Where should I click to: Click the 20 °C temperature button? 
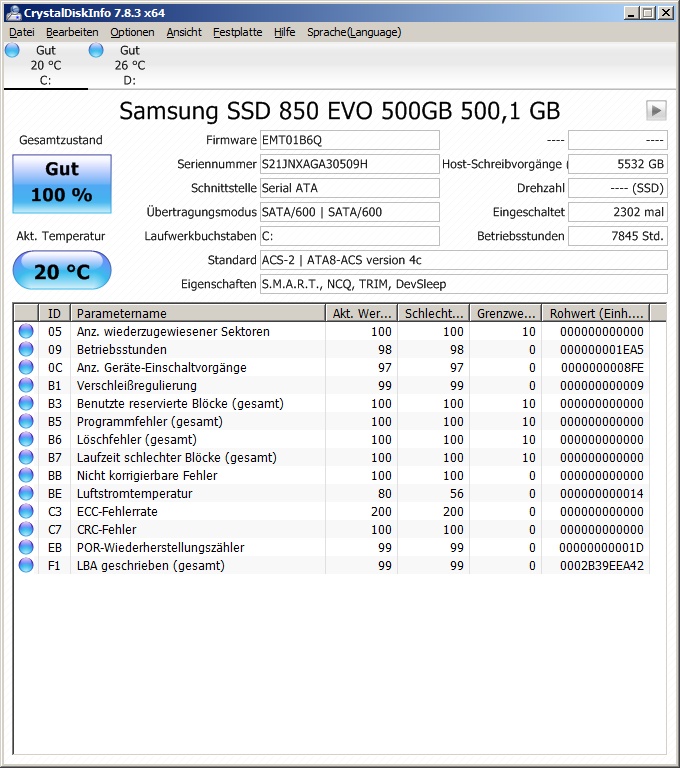(62, 270)
